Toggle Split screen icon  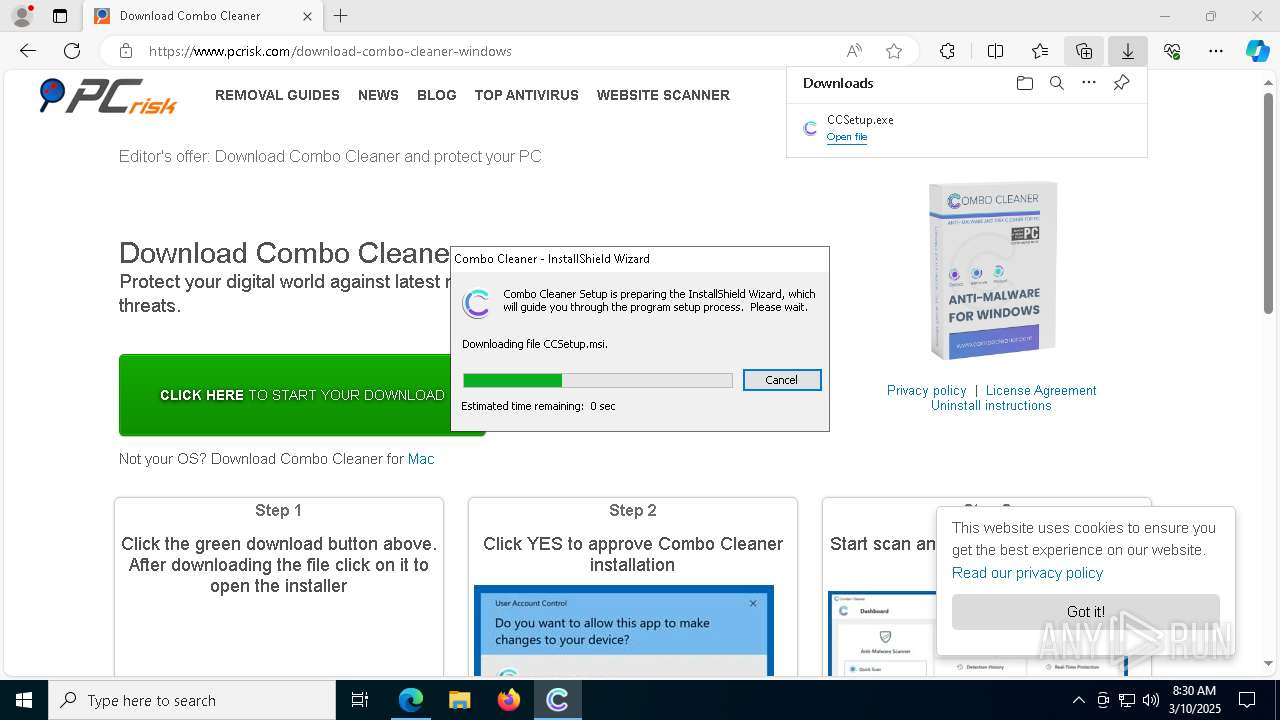[x=995, y=51]
